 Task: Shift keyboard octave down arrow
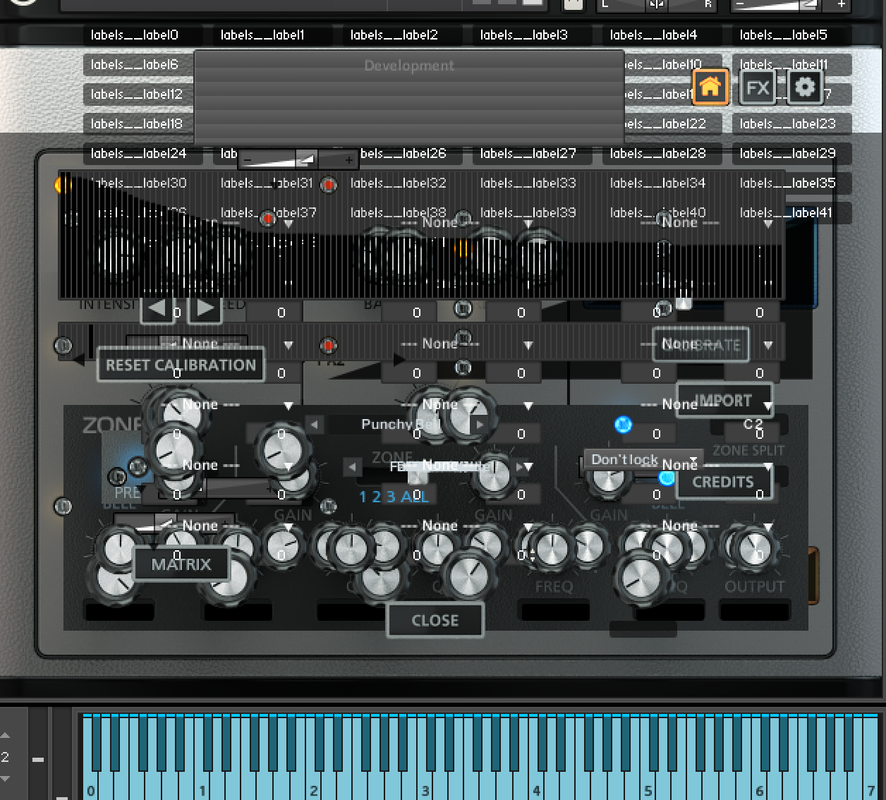pos(5,779)
